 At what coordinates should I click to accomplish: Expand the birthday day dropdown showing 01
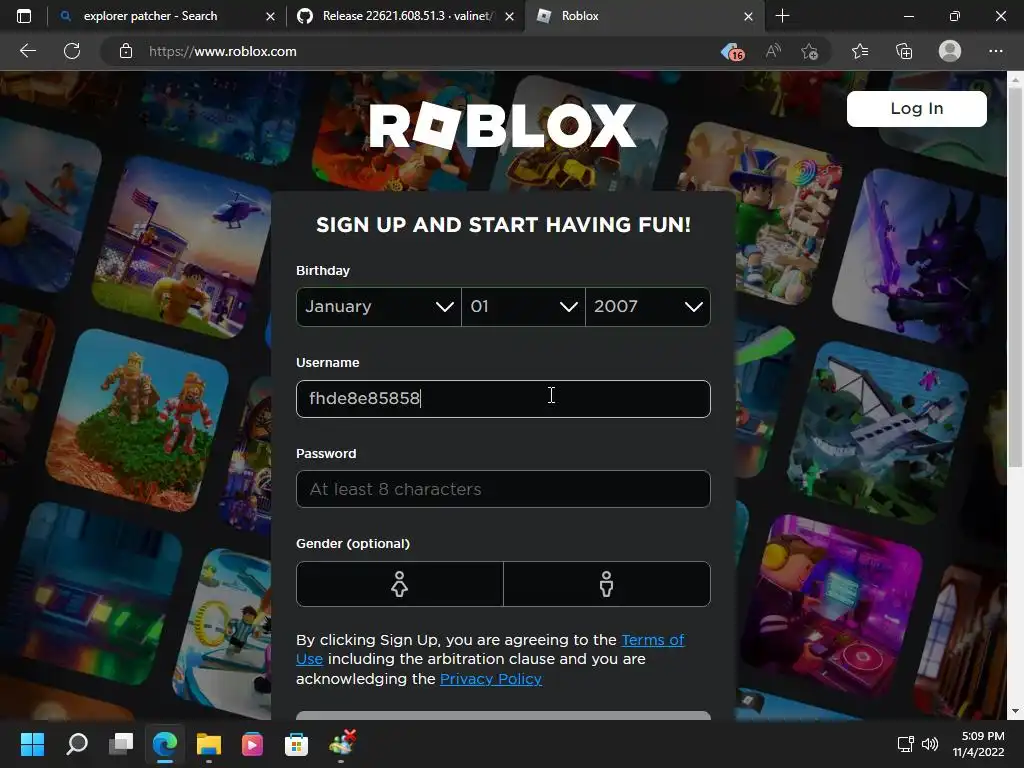tap(523, 306)
